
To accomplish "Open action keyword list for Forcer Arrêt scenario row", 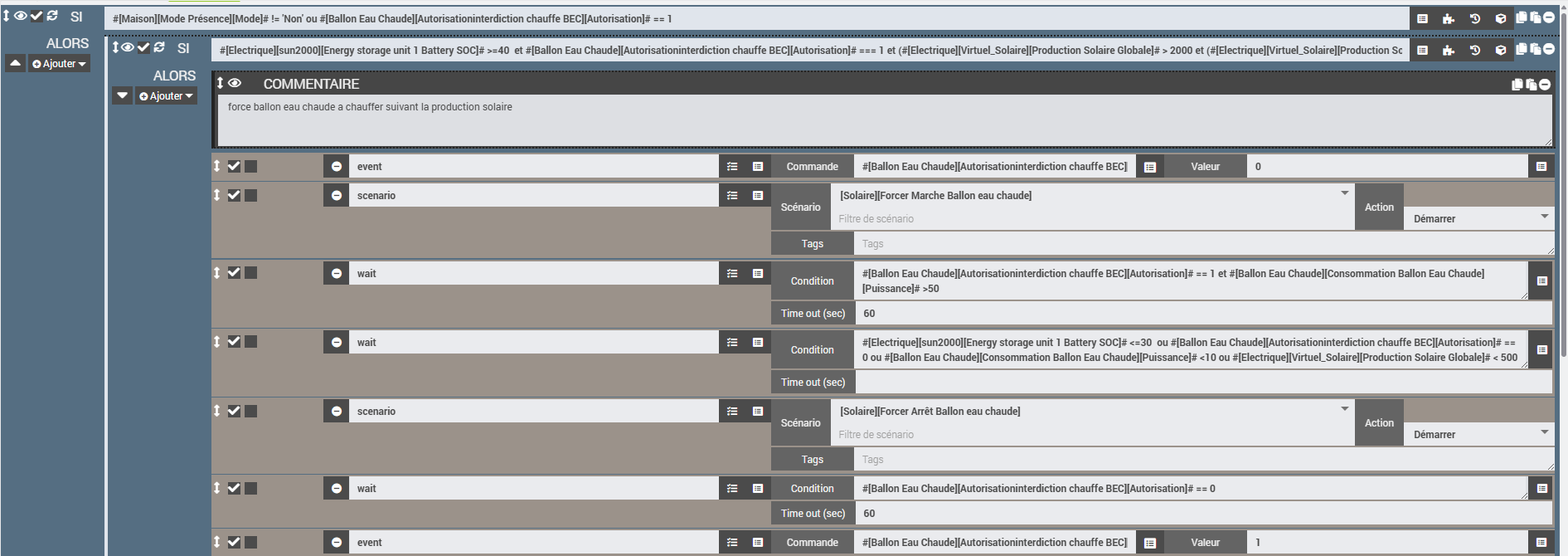I will (732, 411).
